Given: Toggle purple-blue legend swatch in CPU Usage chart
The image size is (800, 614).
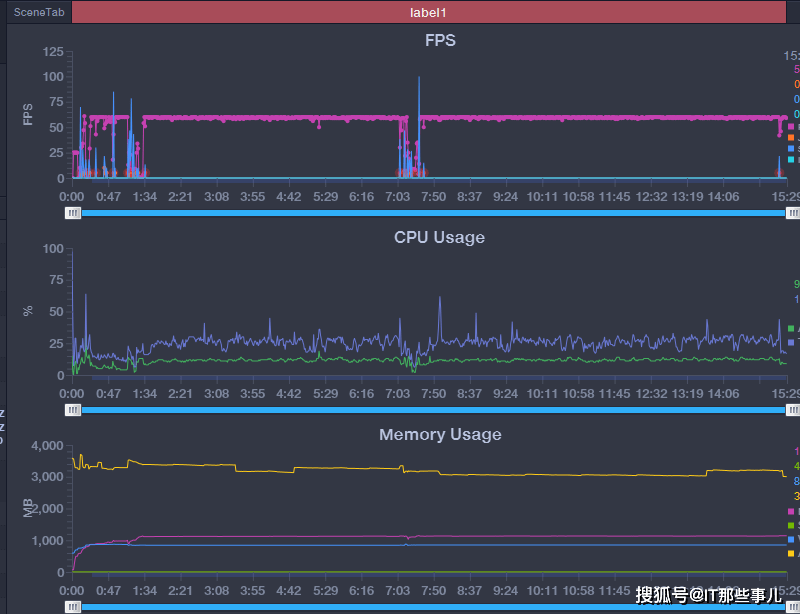Looking at the screenshot, I should 791,342.
